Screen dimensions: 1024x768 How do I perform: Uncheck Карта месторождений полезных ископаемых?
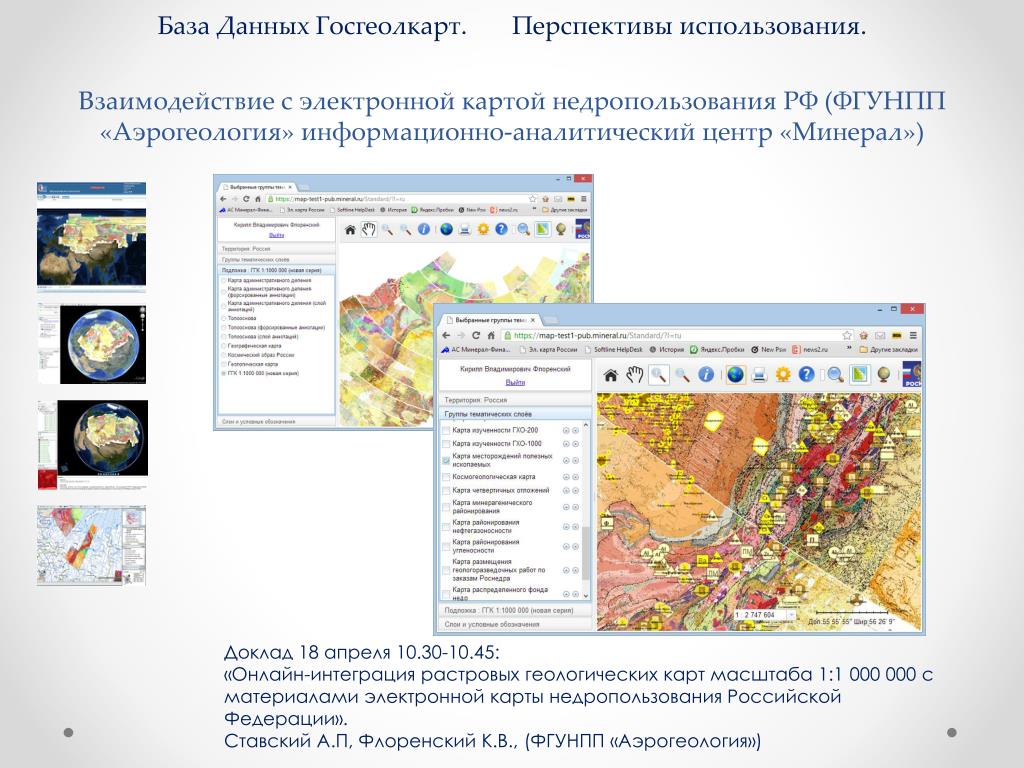click(447, 460)
